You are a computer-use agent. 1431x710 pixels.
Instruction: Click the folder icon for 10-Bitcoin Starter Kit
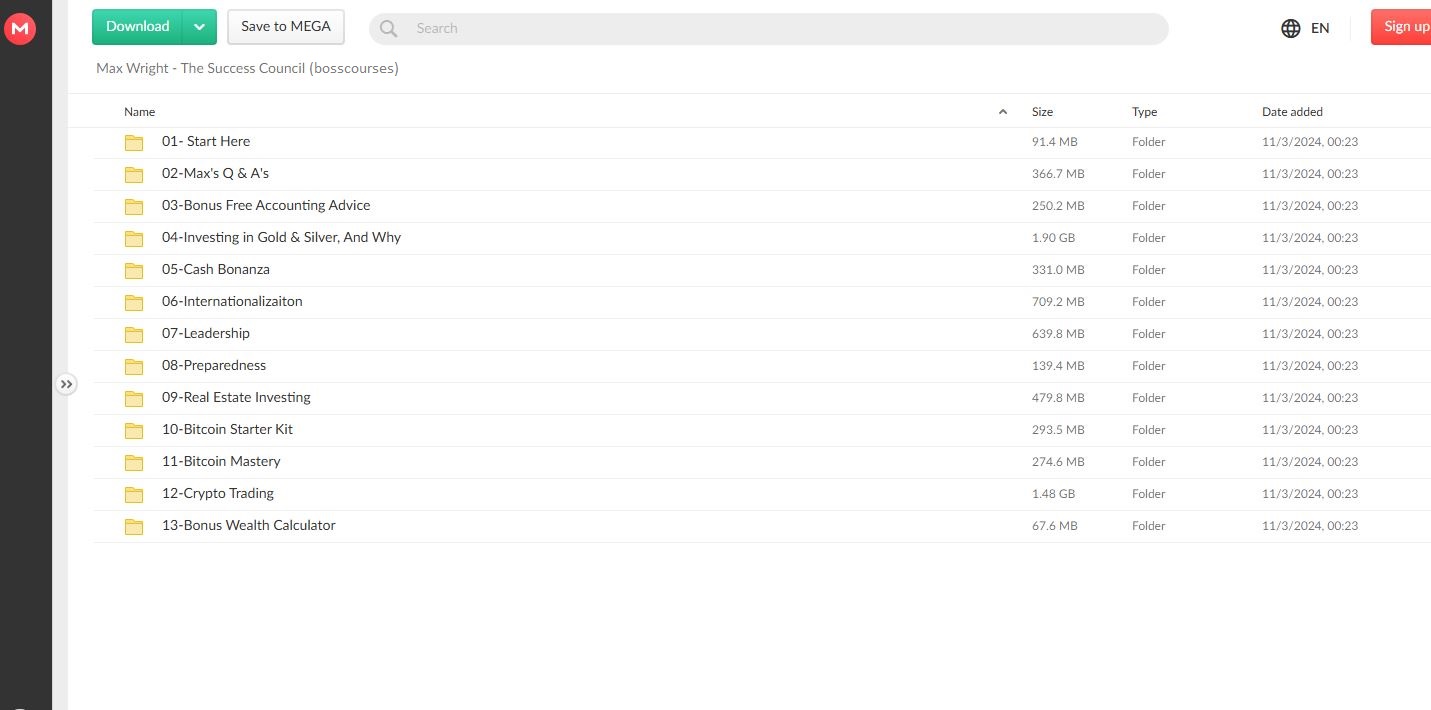[134, 430]
